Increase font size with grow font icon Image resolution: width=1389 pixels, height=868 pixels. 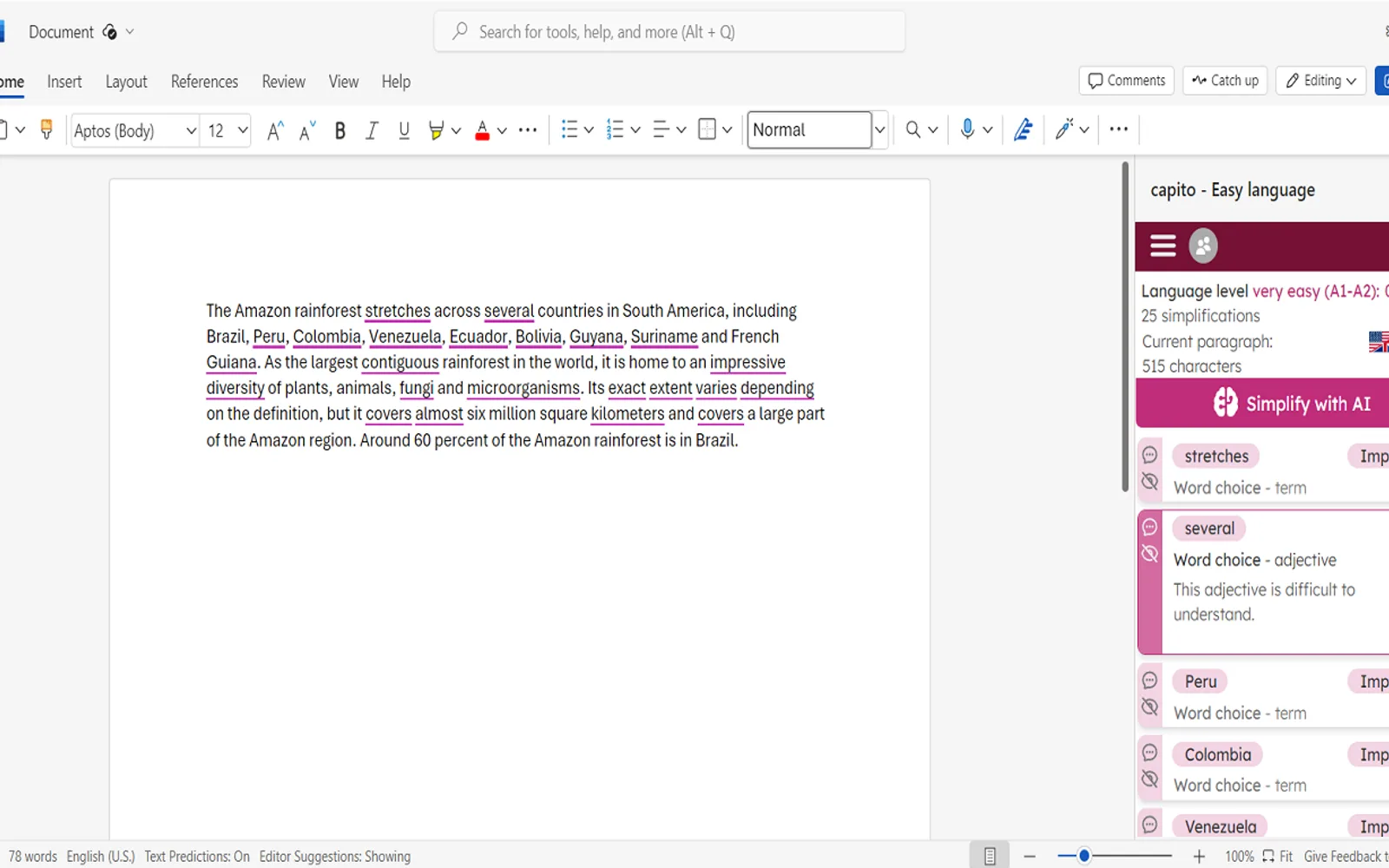pos(275,130)
